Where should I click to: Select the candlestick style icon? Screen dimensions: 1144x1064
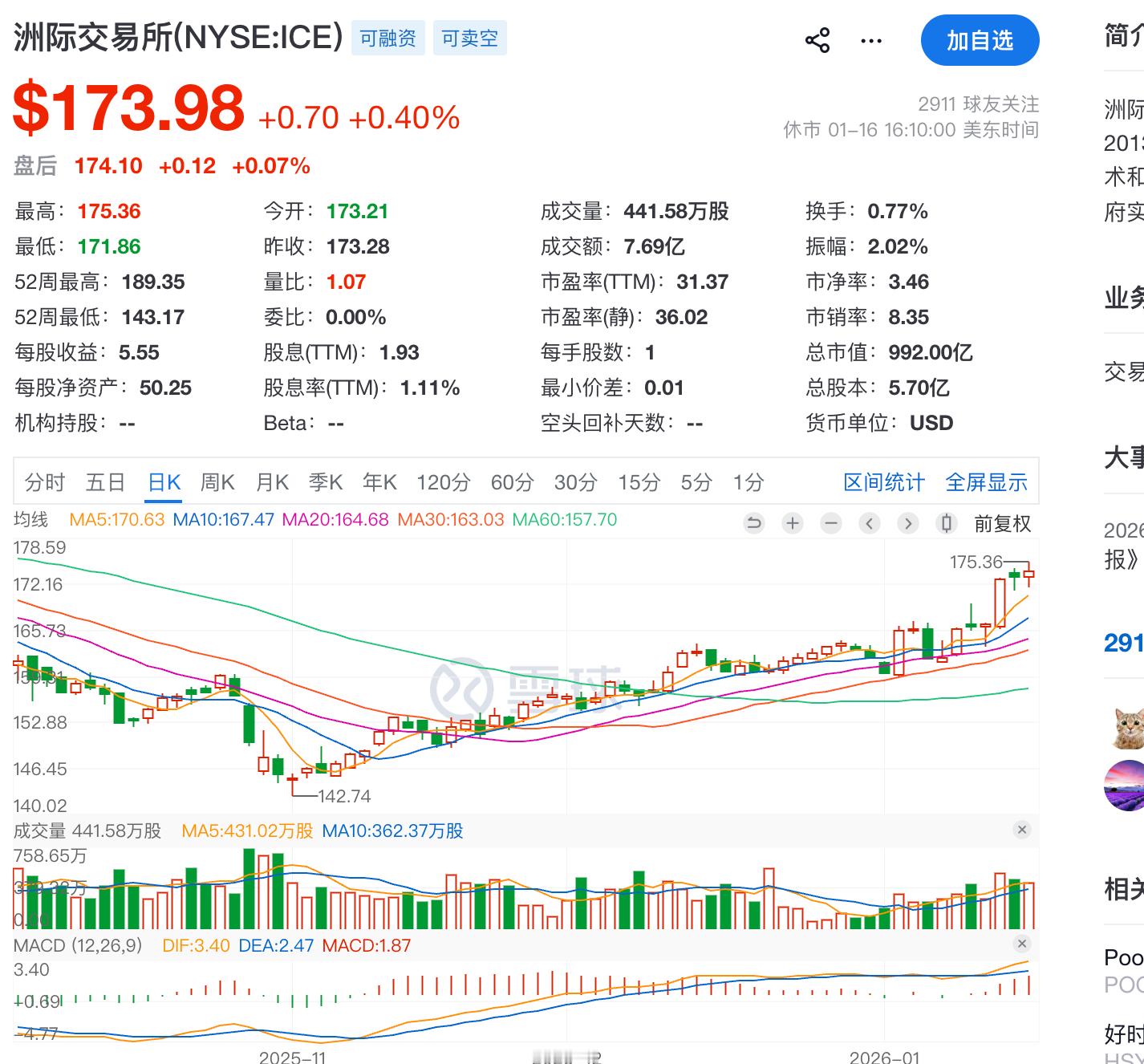coord(947,522)
